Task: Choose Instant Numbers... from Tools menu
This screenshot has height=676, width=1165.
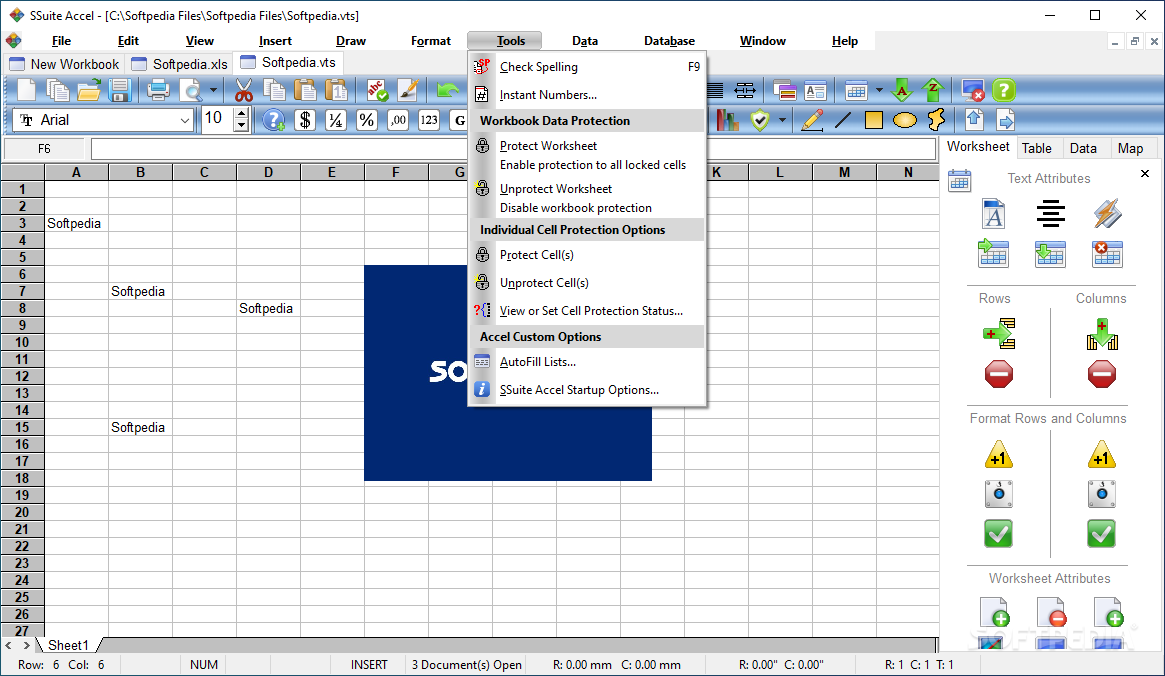Action: pos(587,95)
